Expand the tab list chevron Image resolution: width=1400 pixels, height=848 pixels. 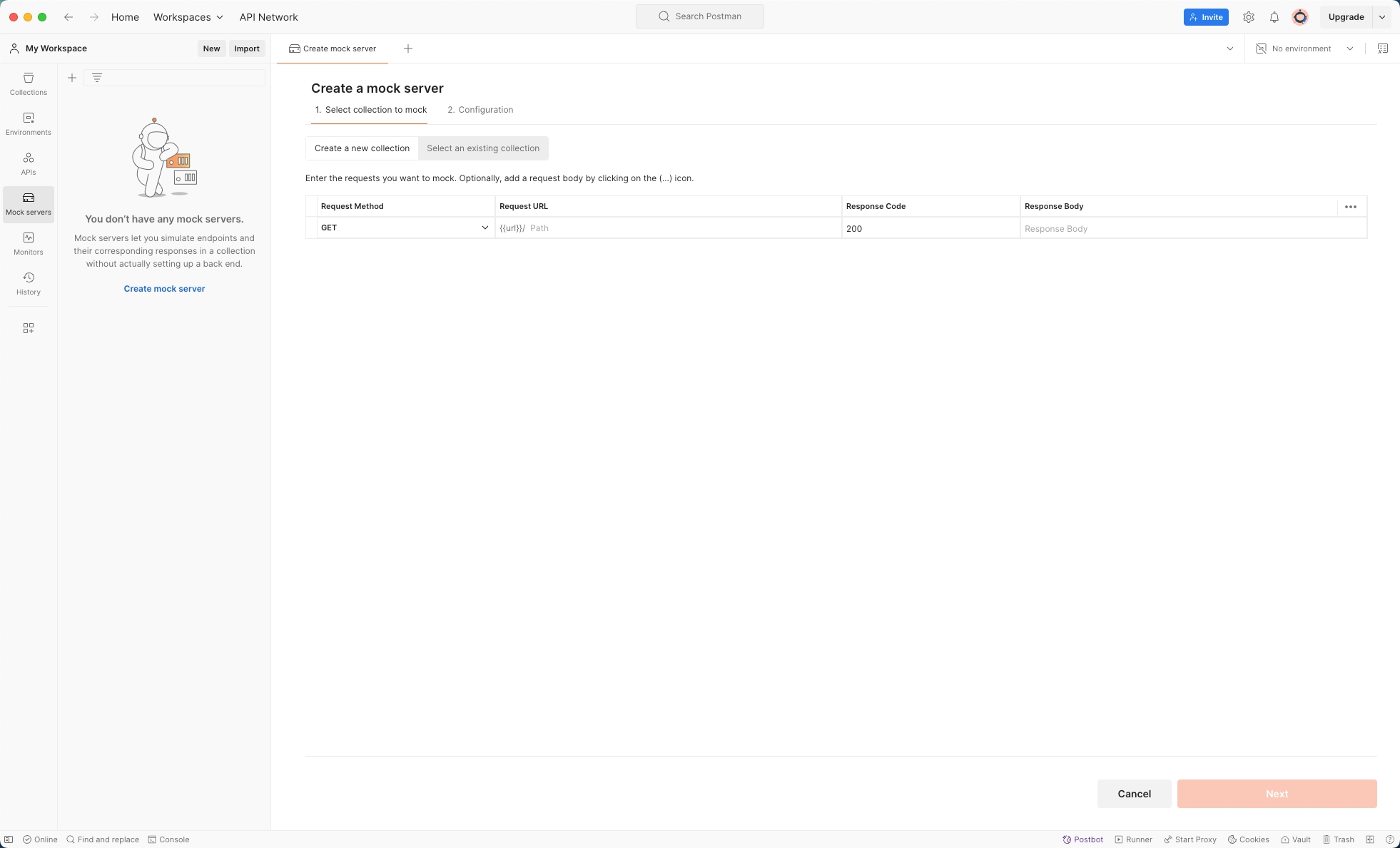pyautogui.click(x=1230, y=48)
